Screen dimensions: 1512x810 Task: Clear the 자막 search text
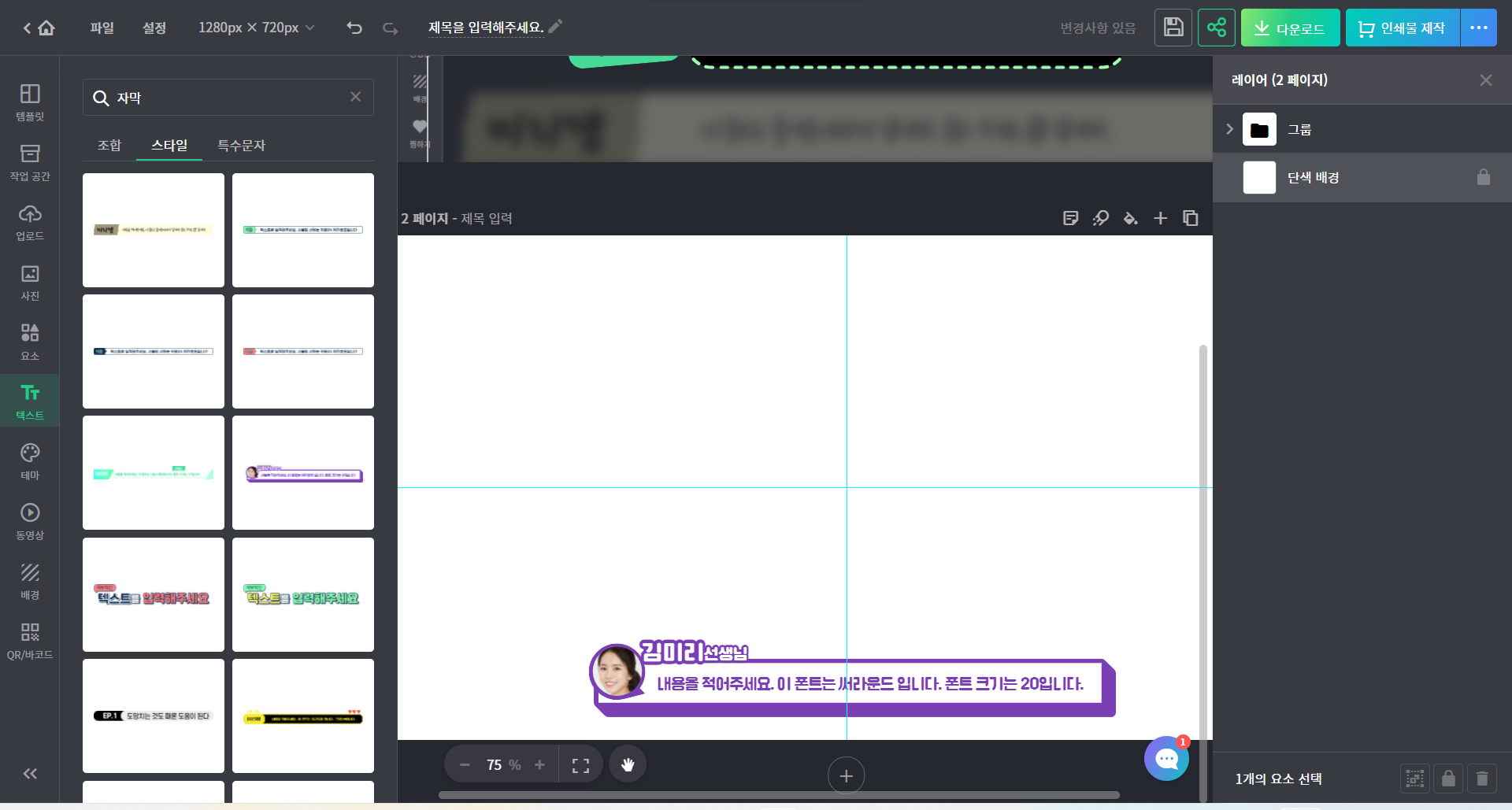coord(356,97)
